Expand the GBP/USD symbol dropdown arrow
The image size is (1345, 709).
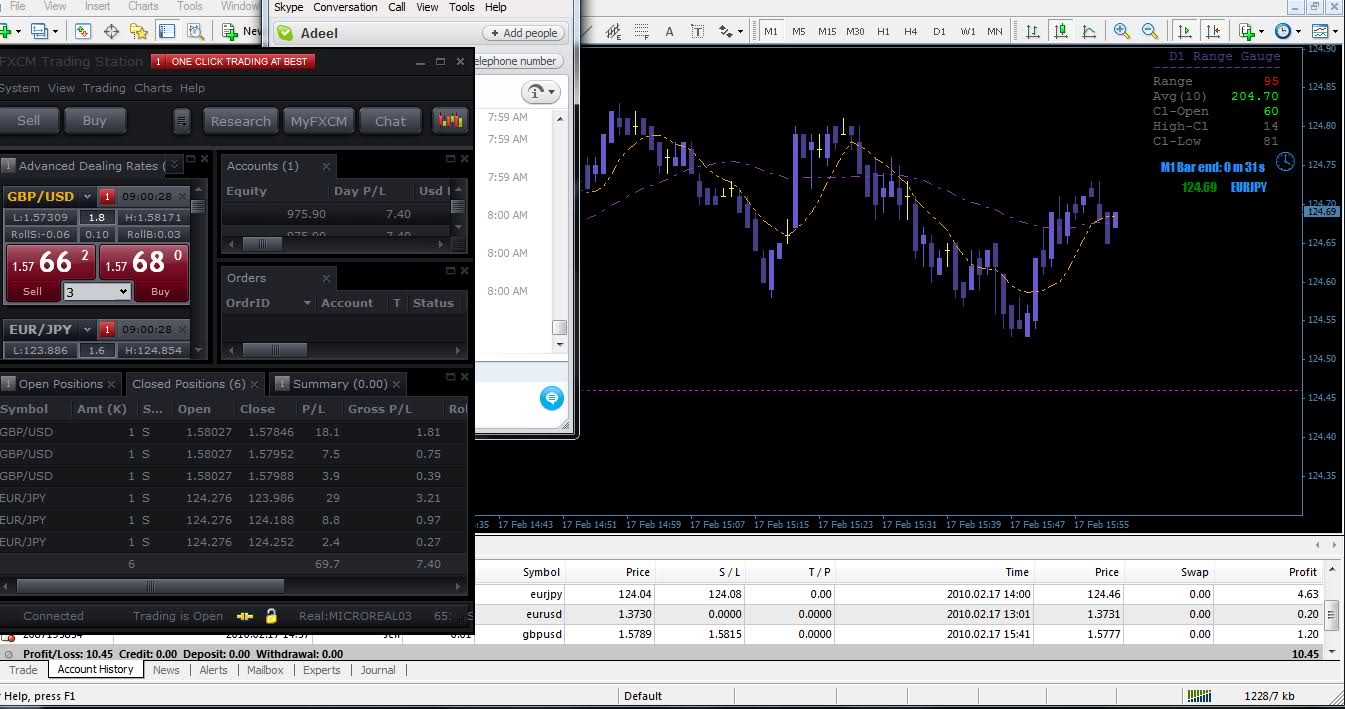(88, 196)
